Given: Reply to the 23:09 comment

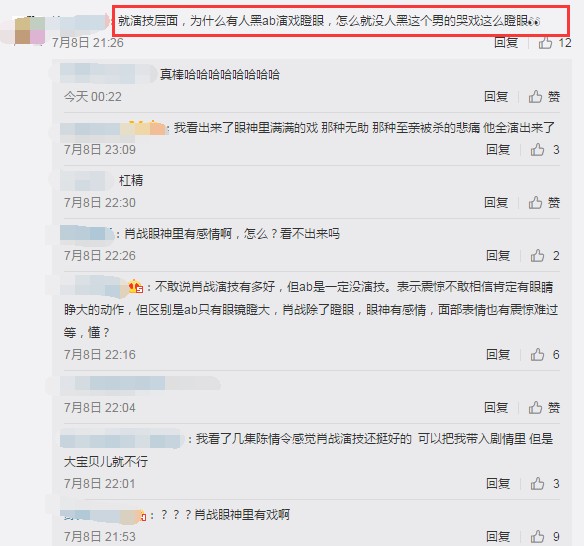Looking at the screenshot, I should 498,150.
